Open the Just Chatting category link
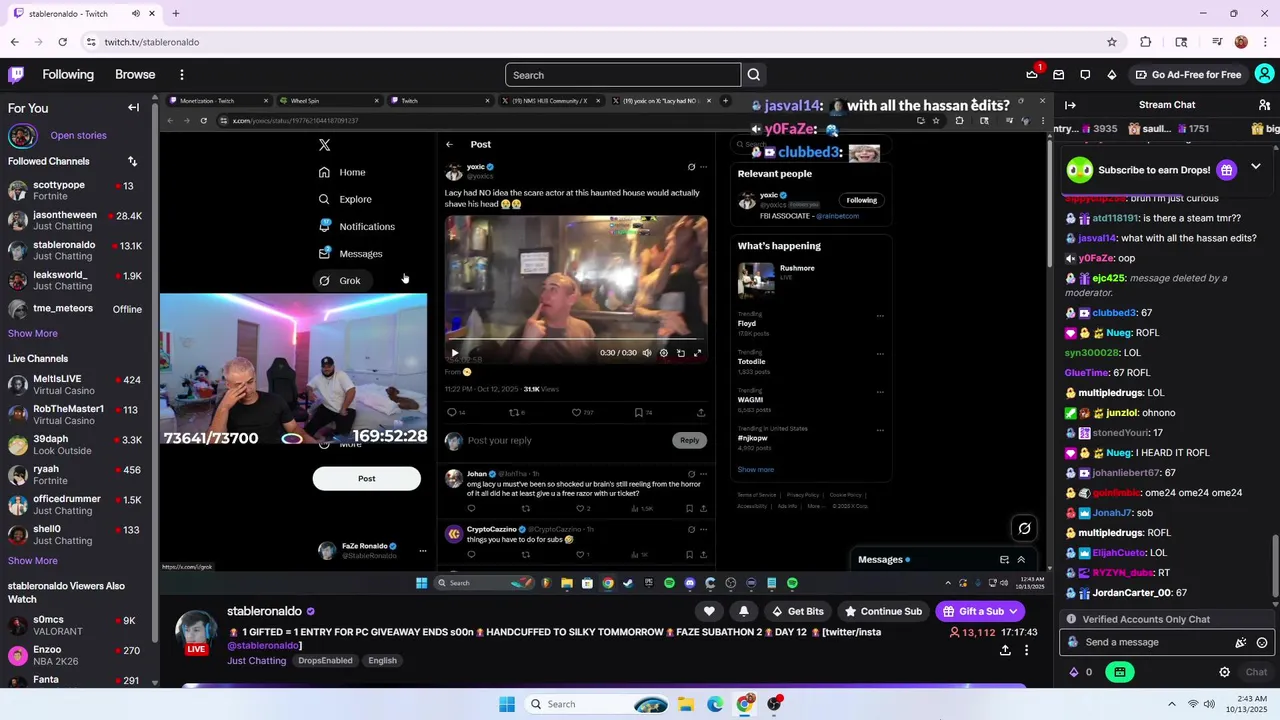Viewport: 1280px width, 720px height. point(256,661)
